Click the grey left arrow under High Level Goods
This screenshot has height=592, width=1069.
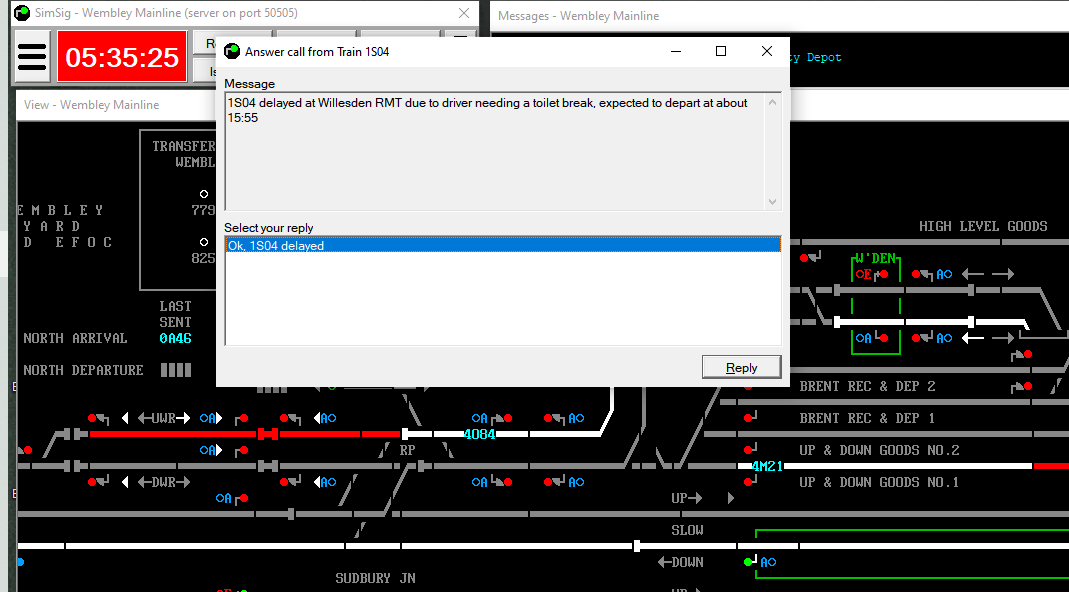pos(973,274)
